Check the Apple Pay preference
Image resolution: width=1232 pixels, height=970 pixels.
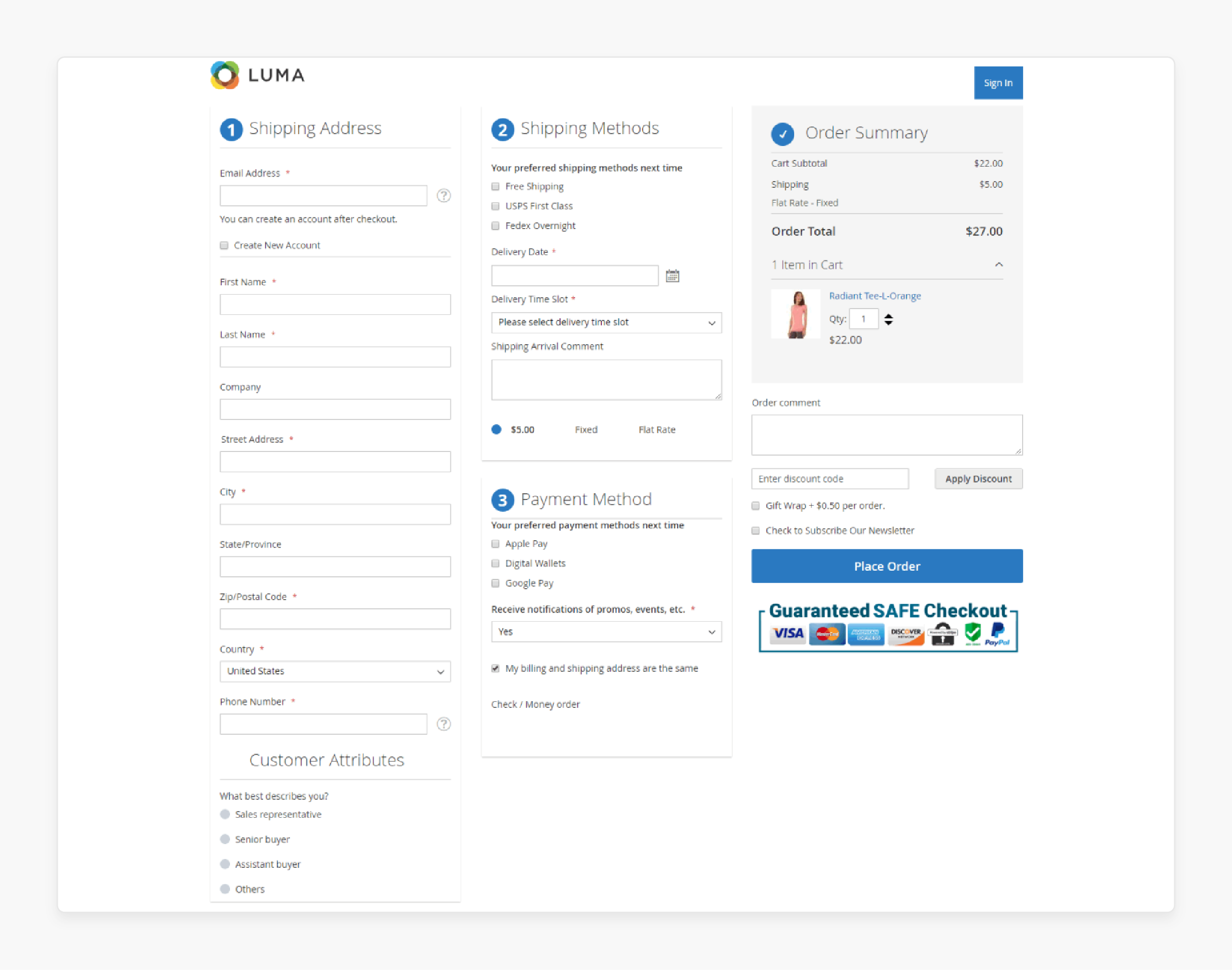(x=496, y=544)
